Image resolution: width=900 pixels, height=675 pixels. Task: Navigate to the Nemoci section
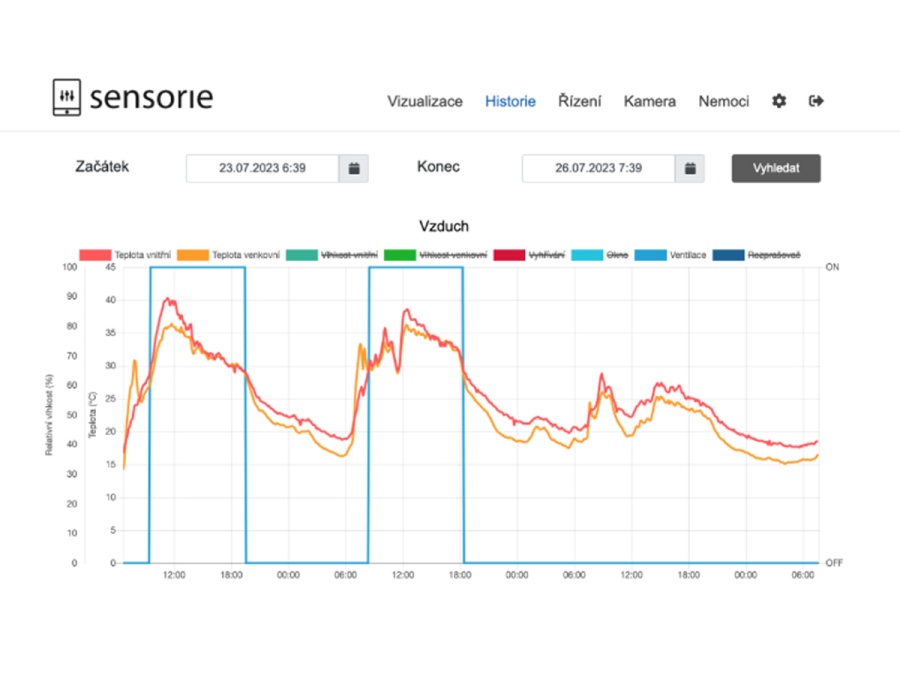(723, 101)
